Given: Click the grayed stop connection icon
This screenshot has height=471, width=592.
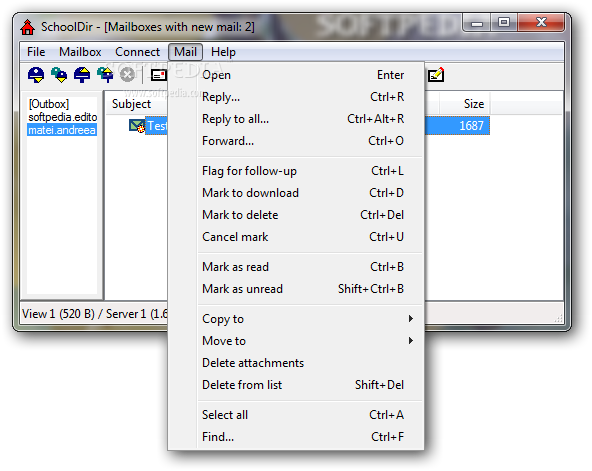Looking at the screenshot, I should point(128,75).
